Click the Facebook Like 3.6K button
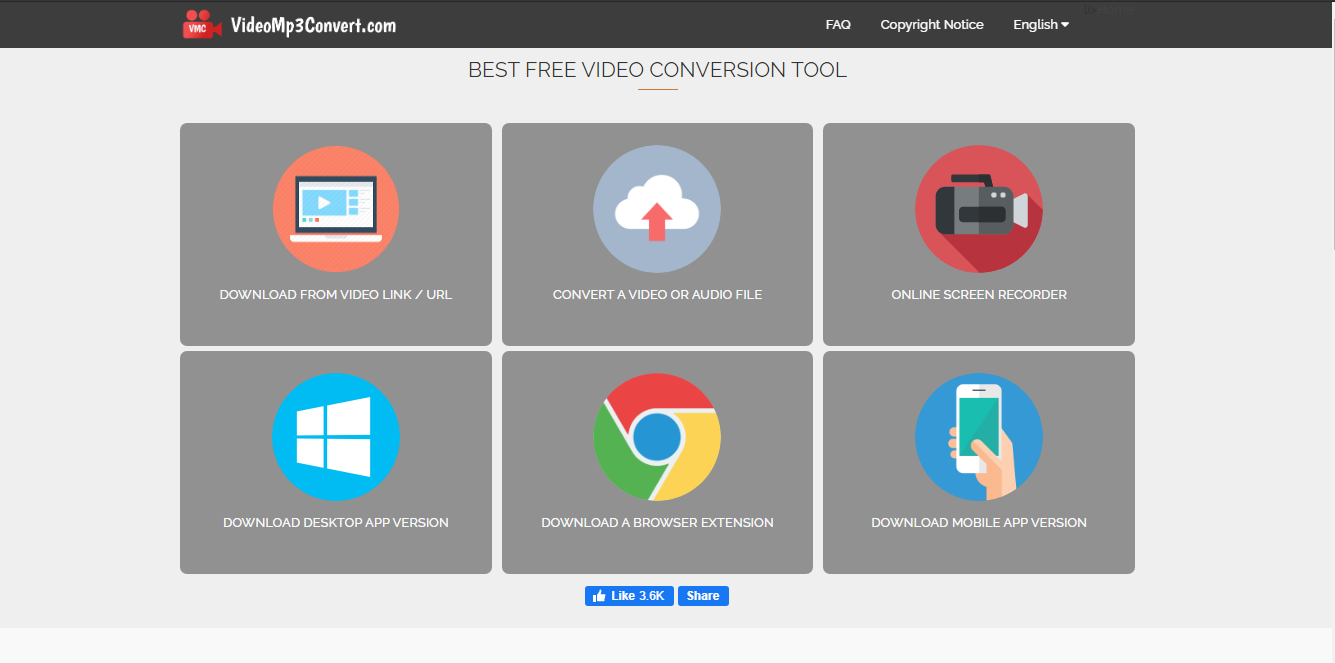This screenshot has width=1335, height=663. pyautogui.click(x=629, y=596)
